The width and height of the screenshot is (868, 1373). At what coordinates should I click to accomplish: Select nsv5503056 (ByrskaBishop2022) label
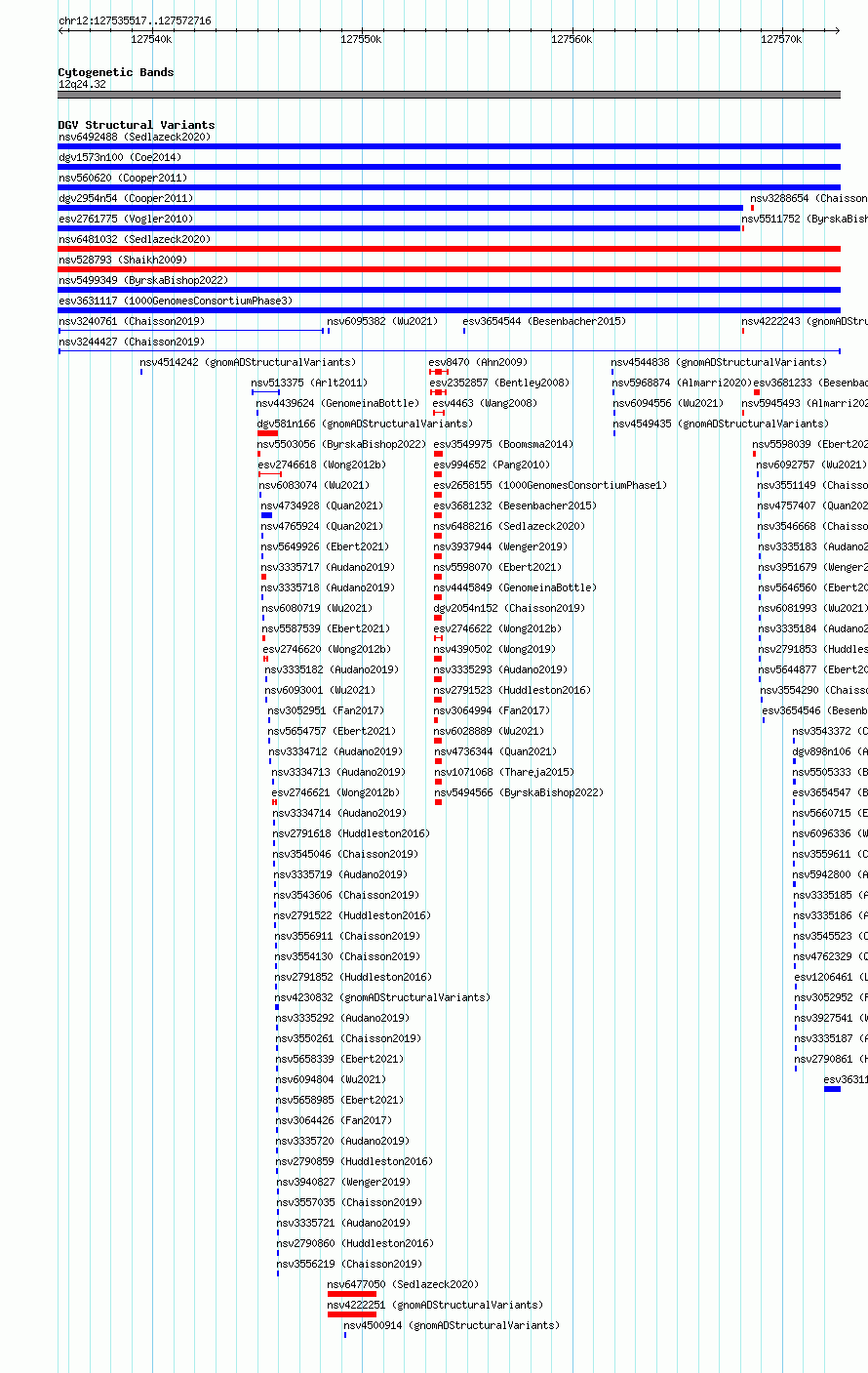pyautogui.click(x=341, y=445)
